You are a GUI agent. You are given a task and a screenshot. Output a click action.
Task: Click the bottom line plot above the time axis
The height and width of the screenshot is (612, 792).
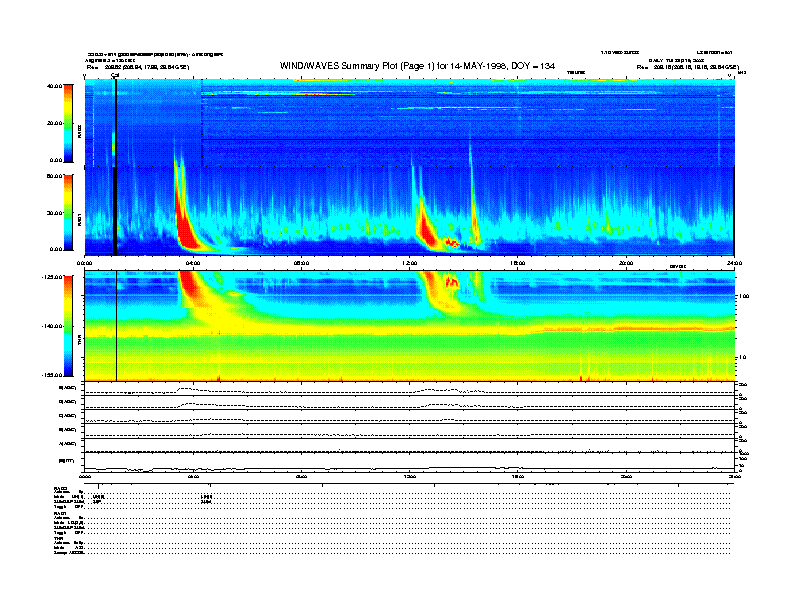[x=410, y=462]
